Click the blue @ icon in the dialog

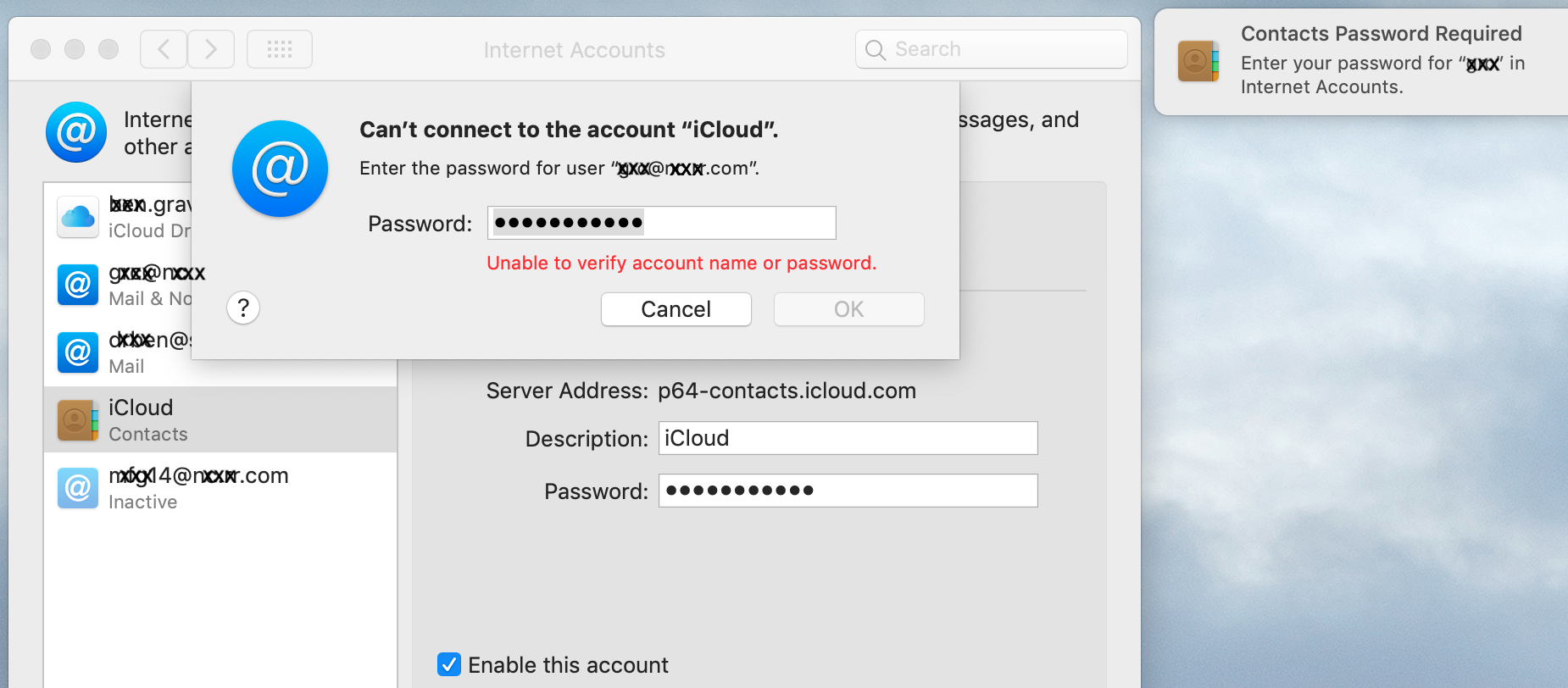[280, 169]
